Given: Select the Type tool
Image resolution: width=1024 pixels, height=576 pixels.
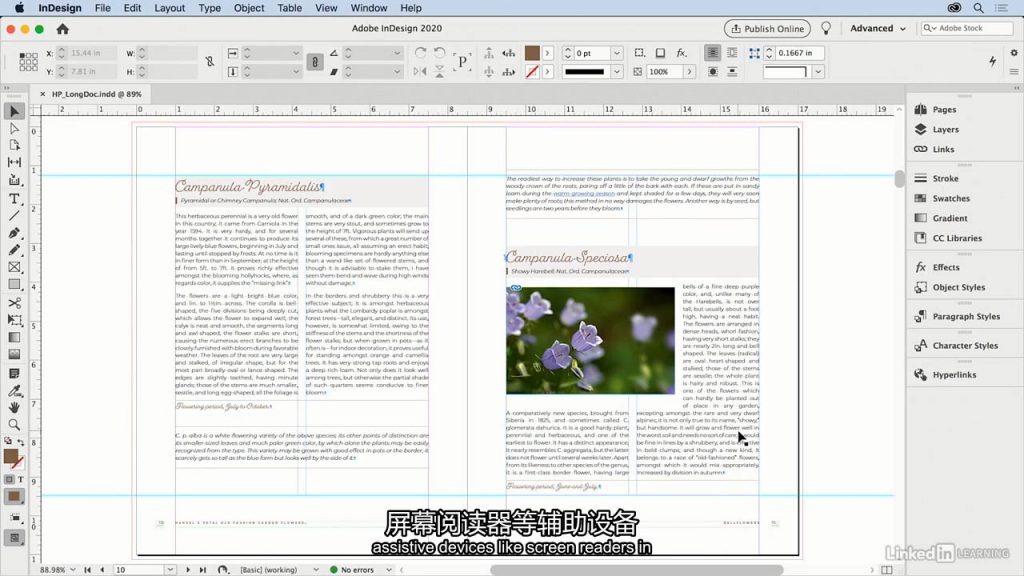Looking at the screenshot, I should (14, 198).
